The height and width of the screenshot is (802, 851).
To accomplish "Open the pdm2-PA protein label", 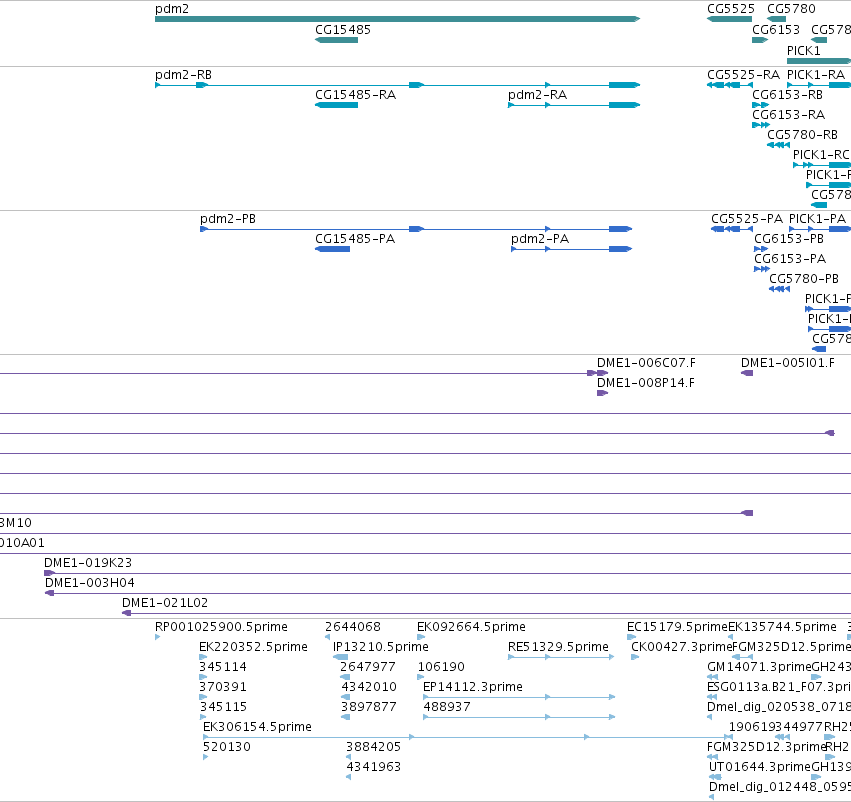I will tap(540, 239).
